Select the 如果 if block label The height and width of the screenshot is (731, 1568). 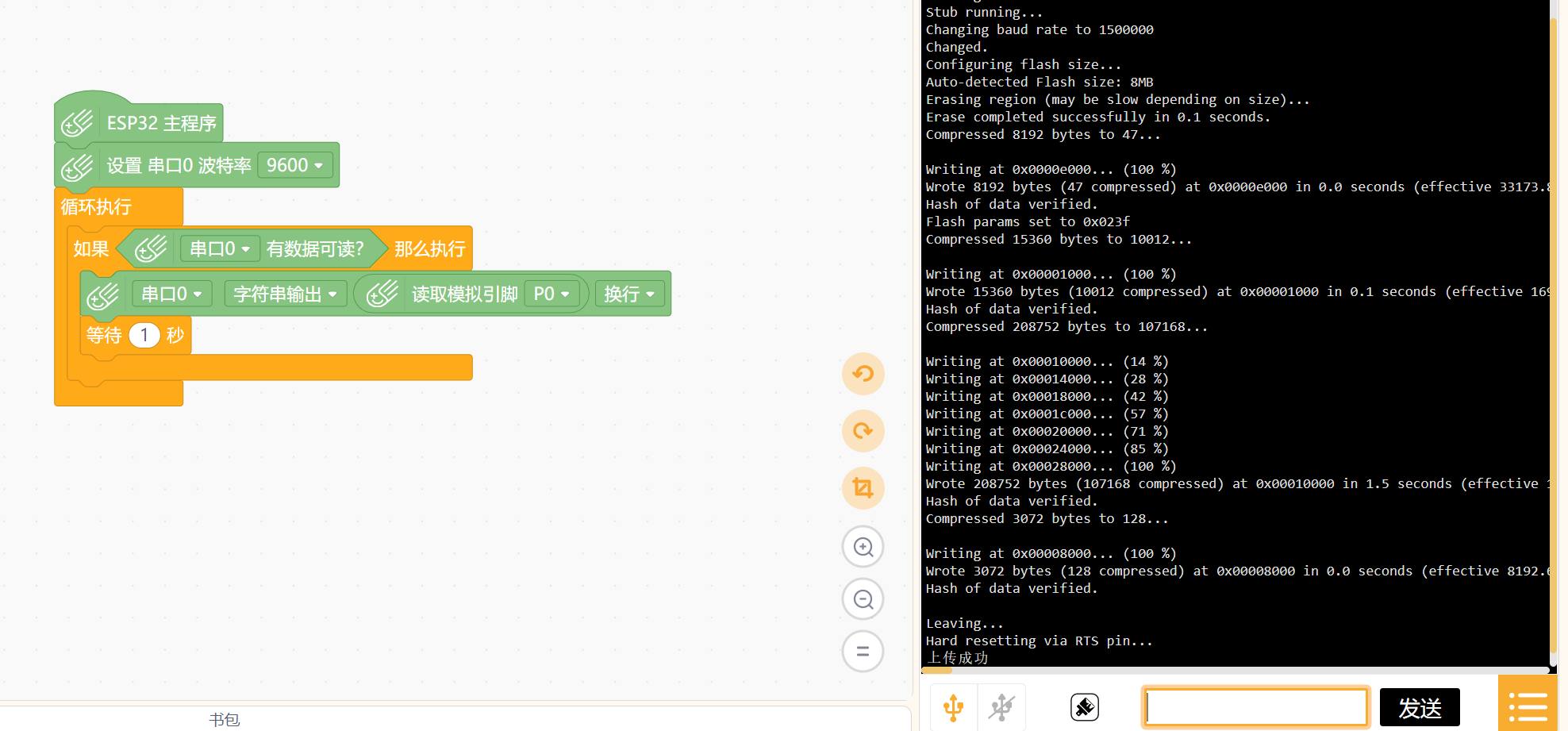coord(91,248)
